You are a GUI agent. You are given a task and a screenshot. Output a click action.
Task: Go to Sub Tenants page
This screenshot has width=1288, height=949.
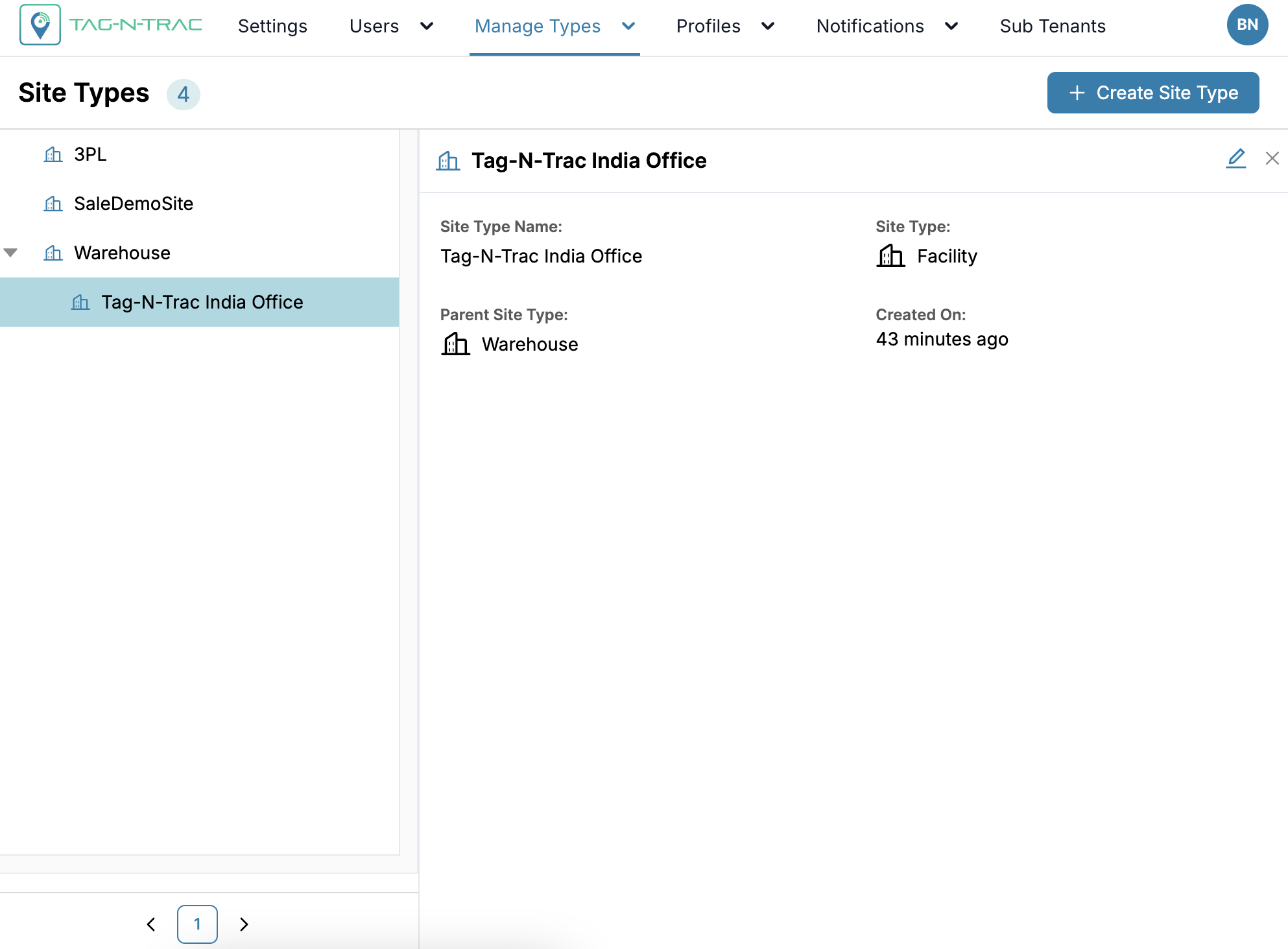1052,26
